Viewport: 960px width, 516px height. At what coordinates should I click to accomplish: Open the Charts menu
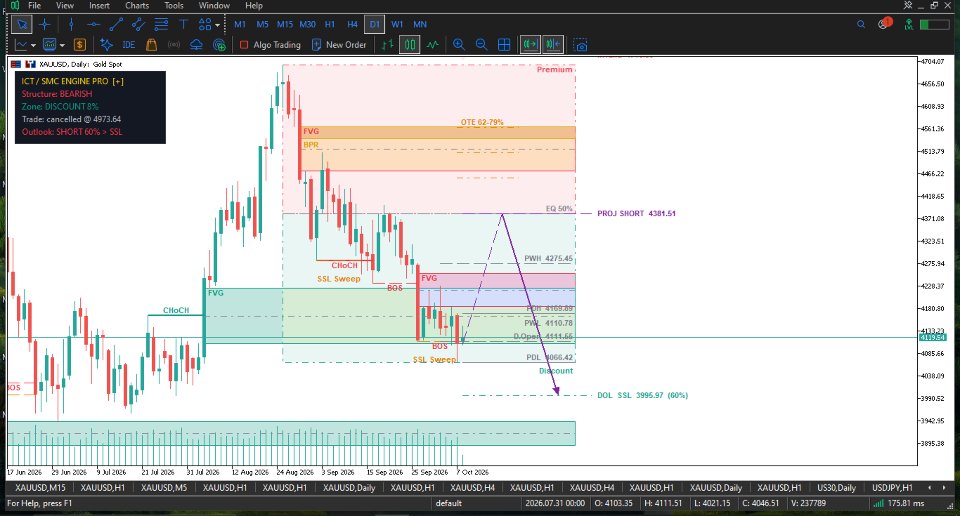137,6
